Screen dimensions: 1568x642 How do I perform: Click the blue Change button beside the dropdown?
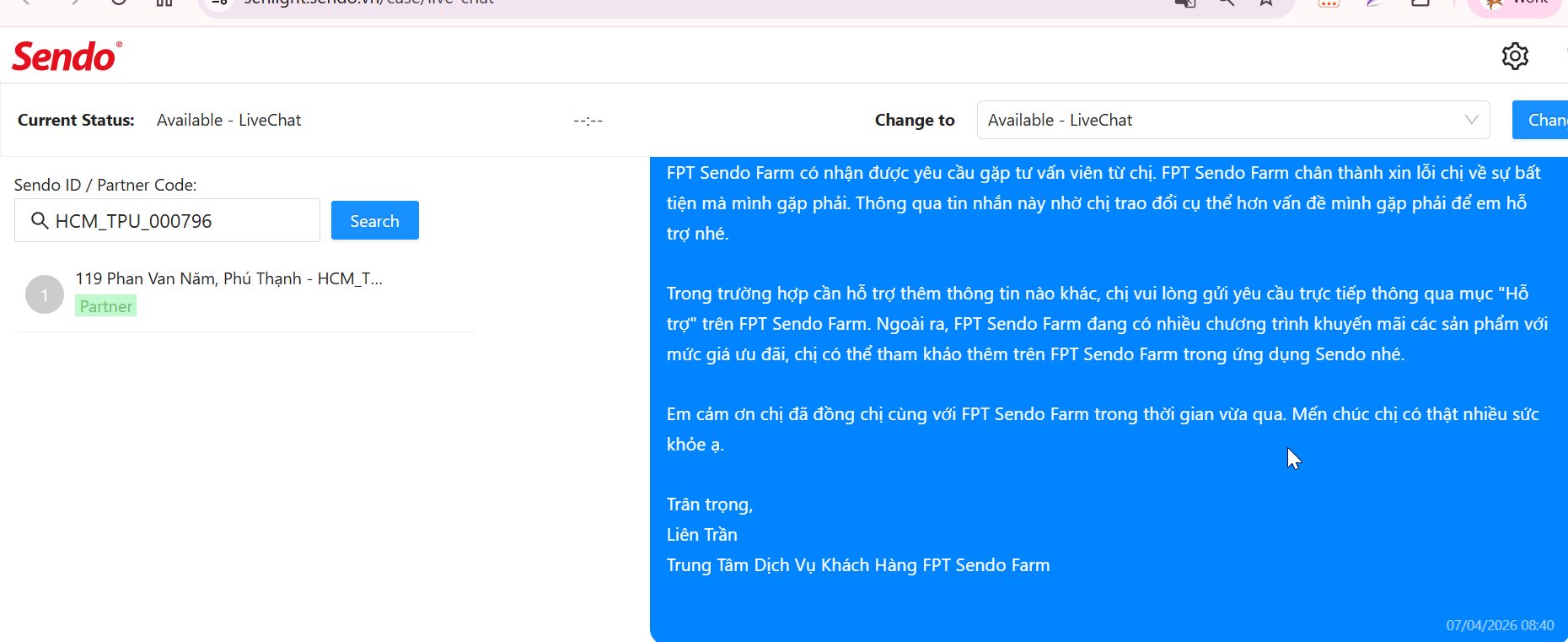[x=1540, y=120]
